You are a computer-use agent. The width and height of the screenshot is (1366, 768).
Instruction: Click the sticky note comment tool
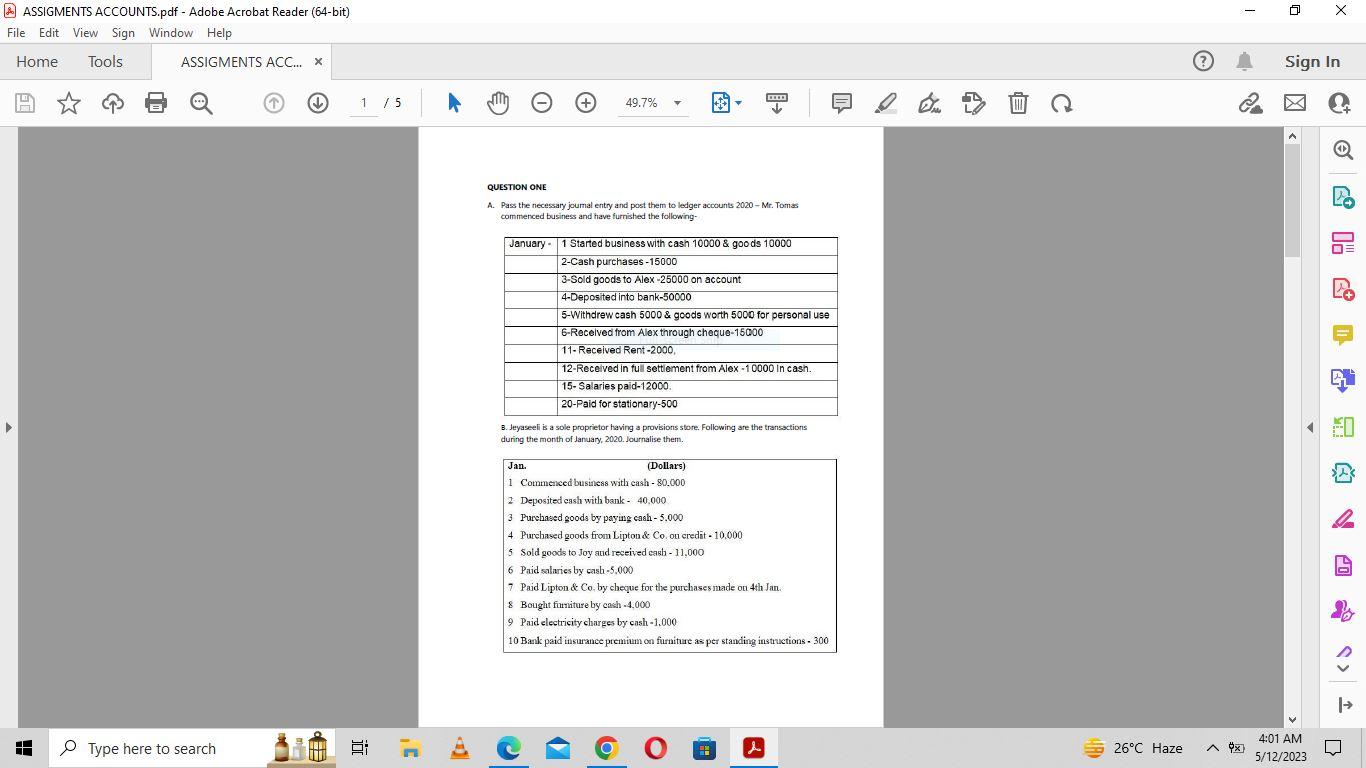[x=841, y=103]
